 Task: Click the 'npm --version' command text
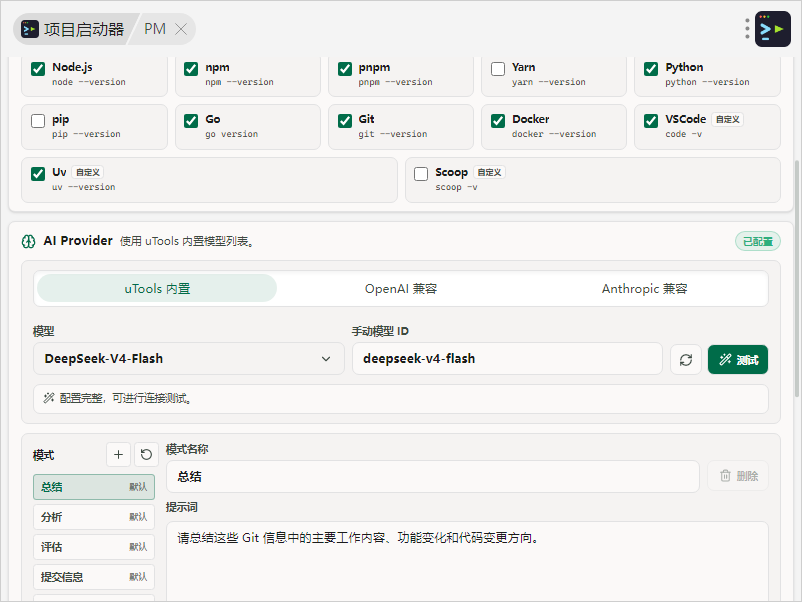point(239,82)
